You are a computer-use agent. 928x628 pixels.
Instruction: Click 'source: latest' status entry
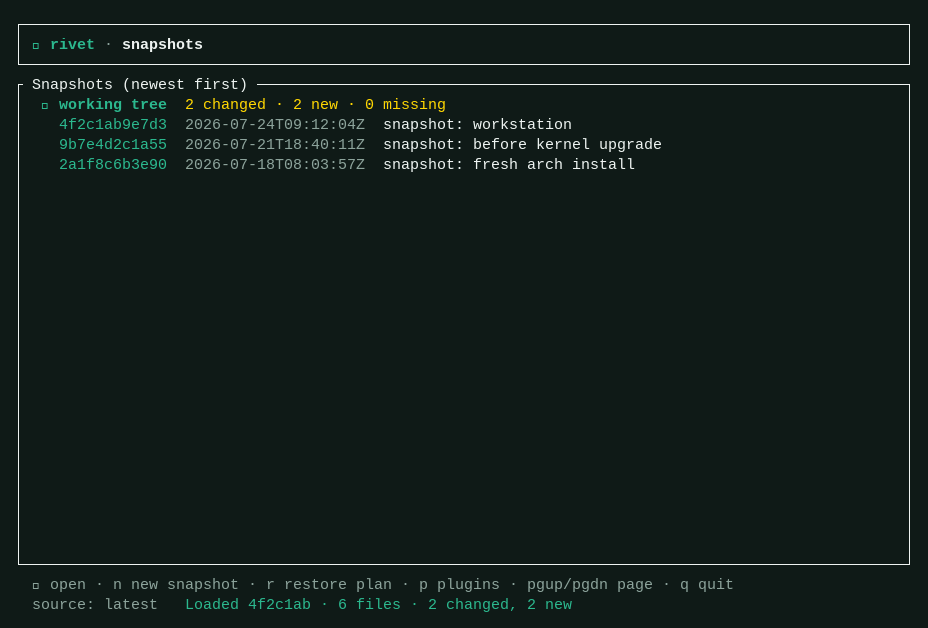coord(95,605)
